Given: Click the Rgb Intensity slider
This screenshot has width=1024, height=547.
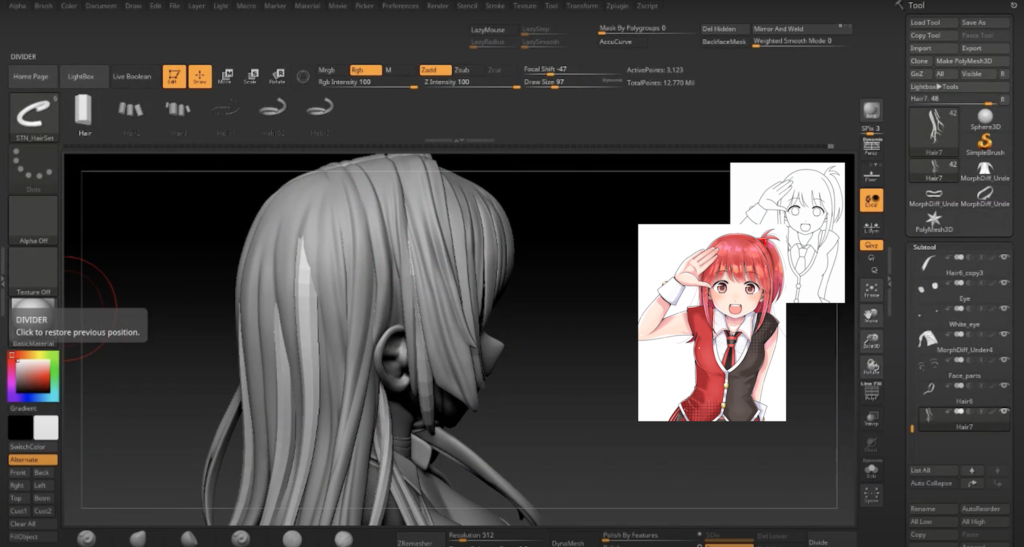Looking at the screenshot, I should point(367,82).
